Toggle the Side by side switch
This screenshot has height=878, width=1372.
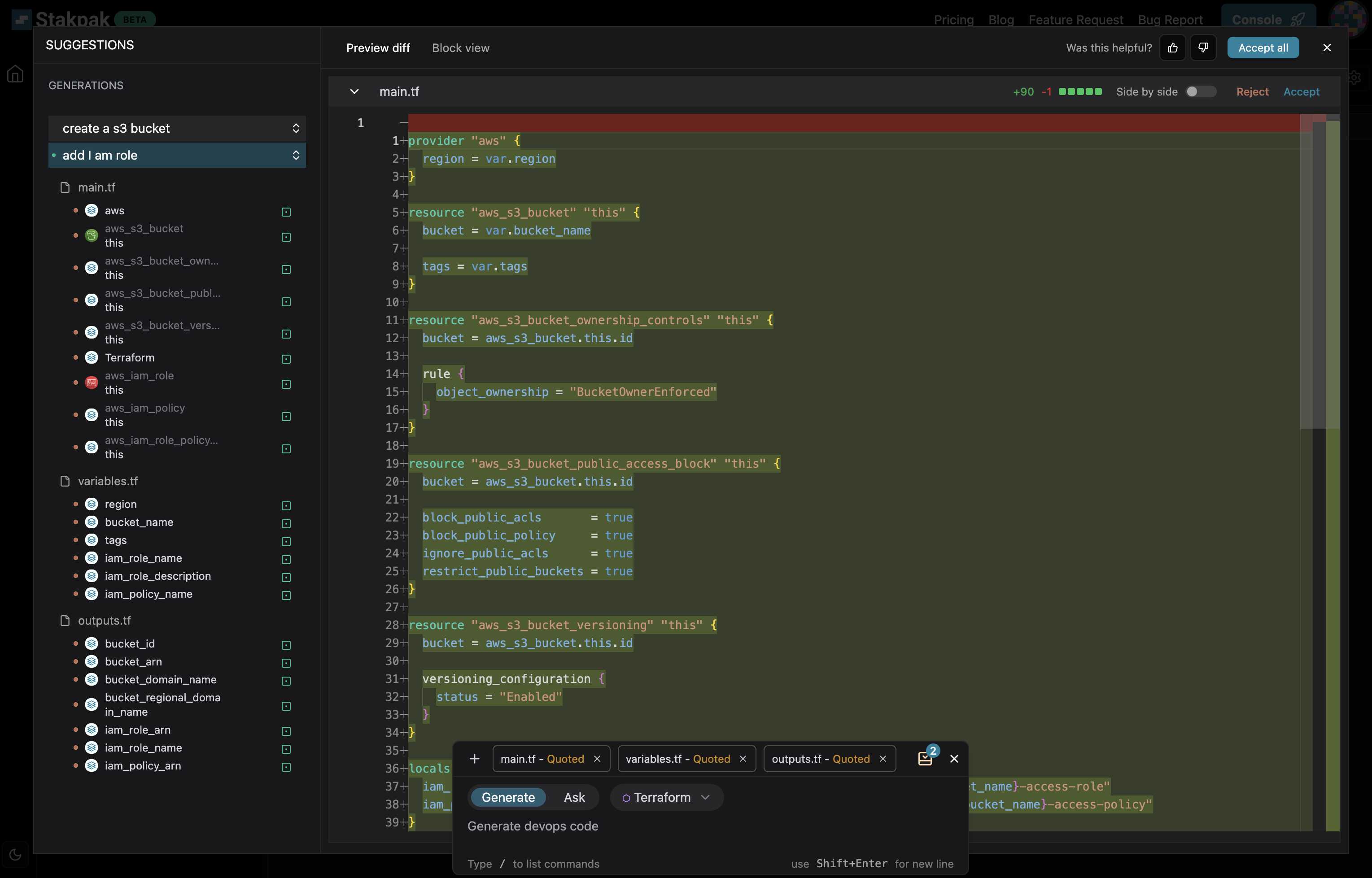coord(1201,92)
